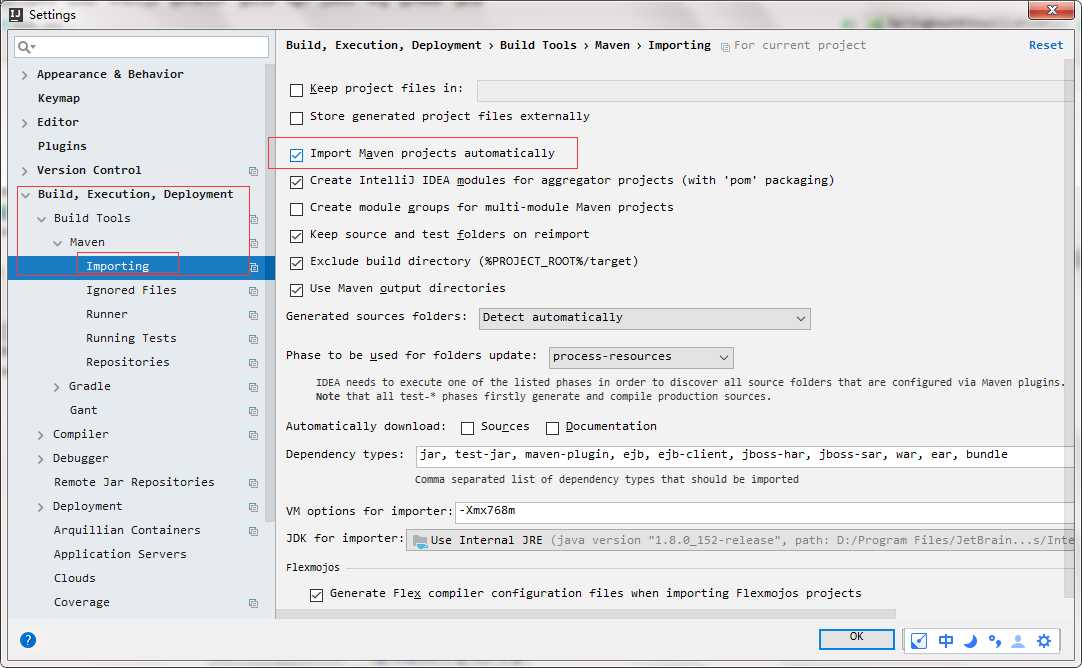Click the VM options for importer field
This screenshot has height=668, width=1082.
(765, 512)
